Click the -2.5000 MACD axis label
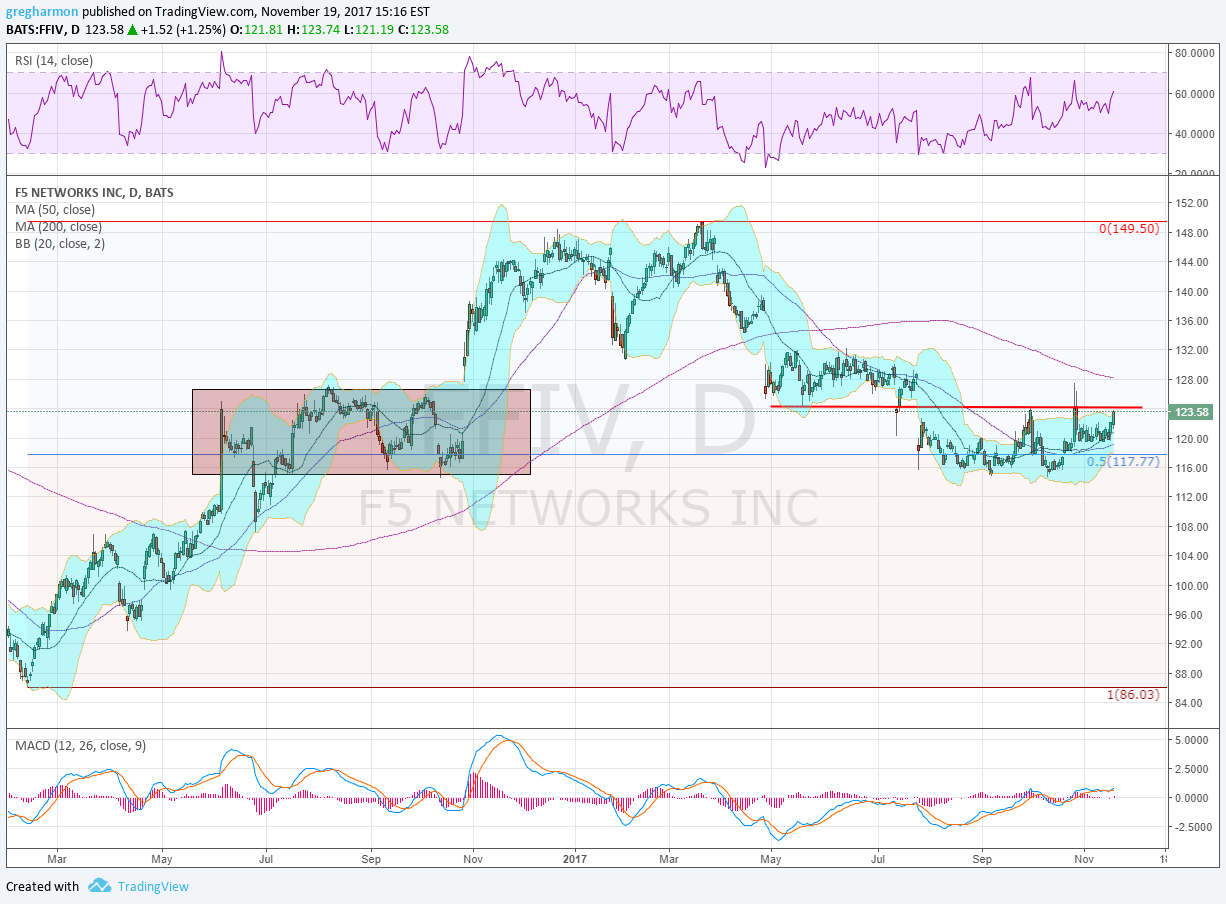Screen dimensions: 1226x904 tap(1192, 827)
